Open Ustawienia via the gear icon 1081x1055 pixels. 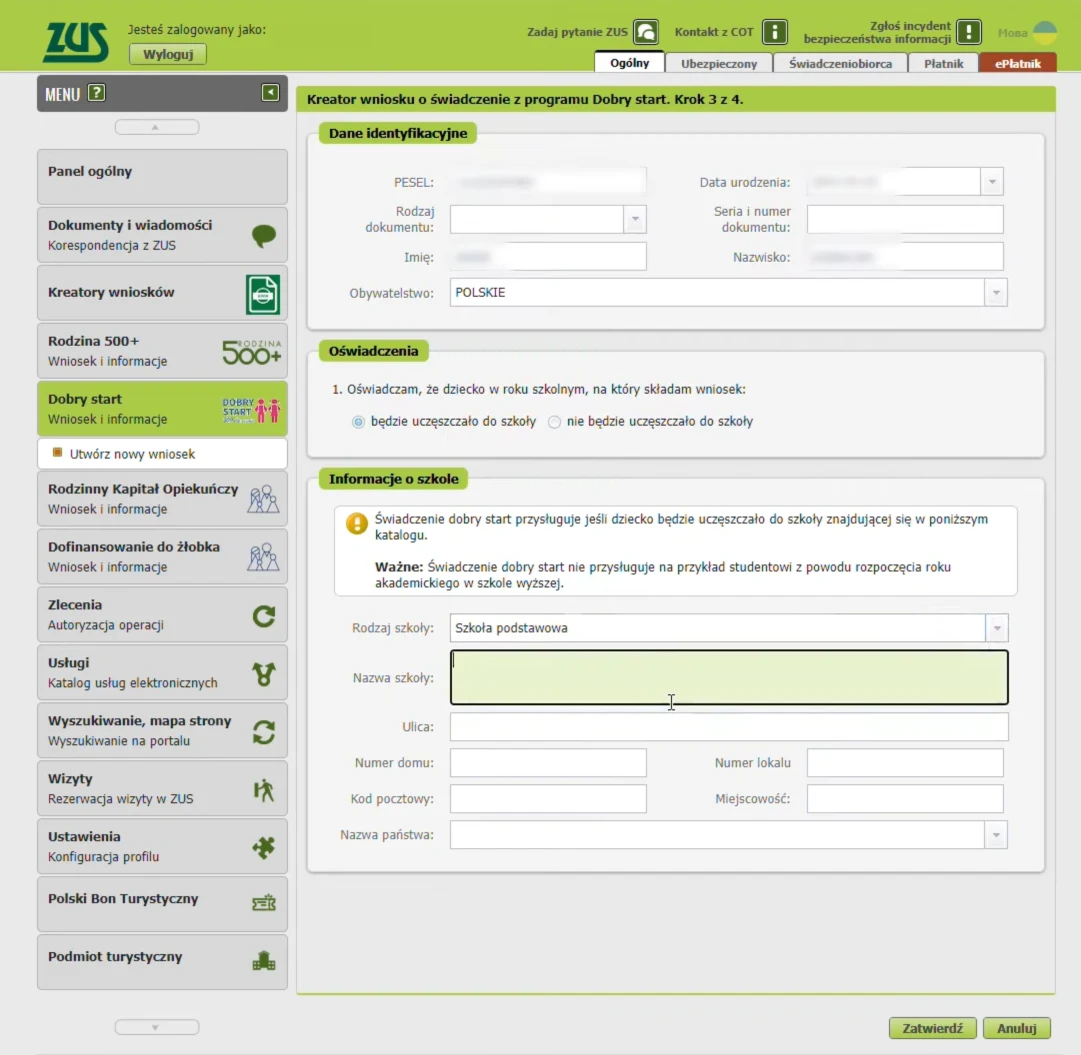[x=263, y=846]
